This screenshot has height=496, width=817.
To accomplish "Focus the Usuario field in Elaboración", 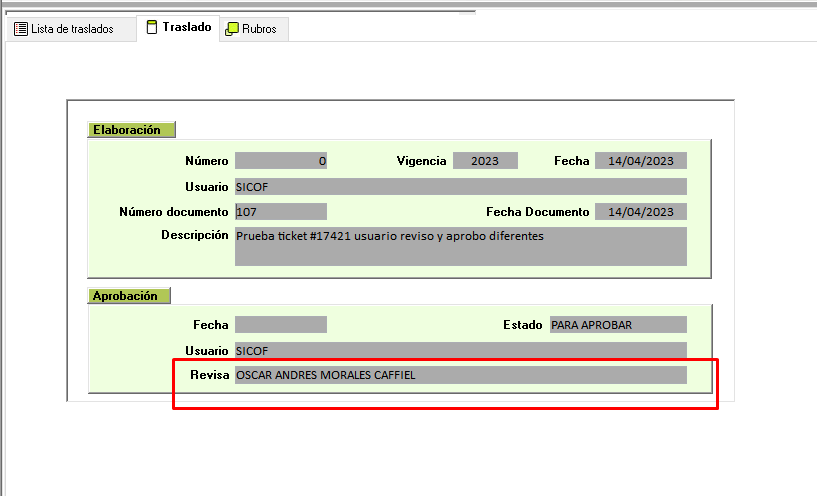I will (x=460, y=186).
